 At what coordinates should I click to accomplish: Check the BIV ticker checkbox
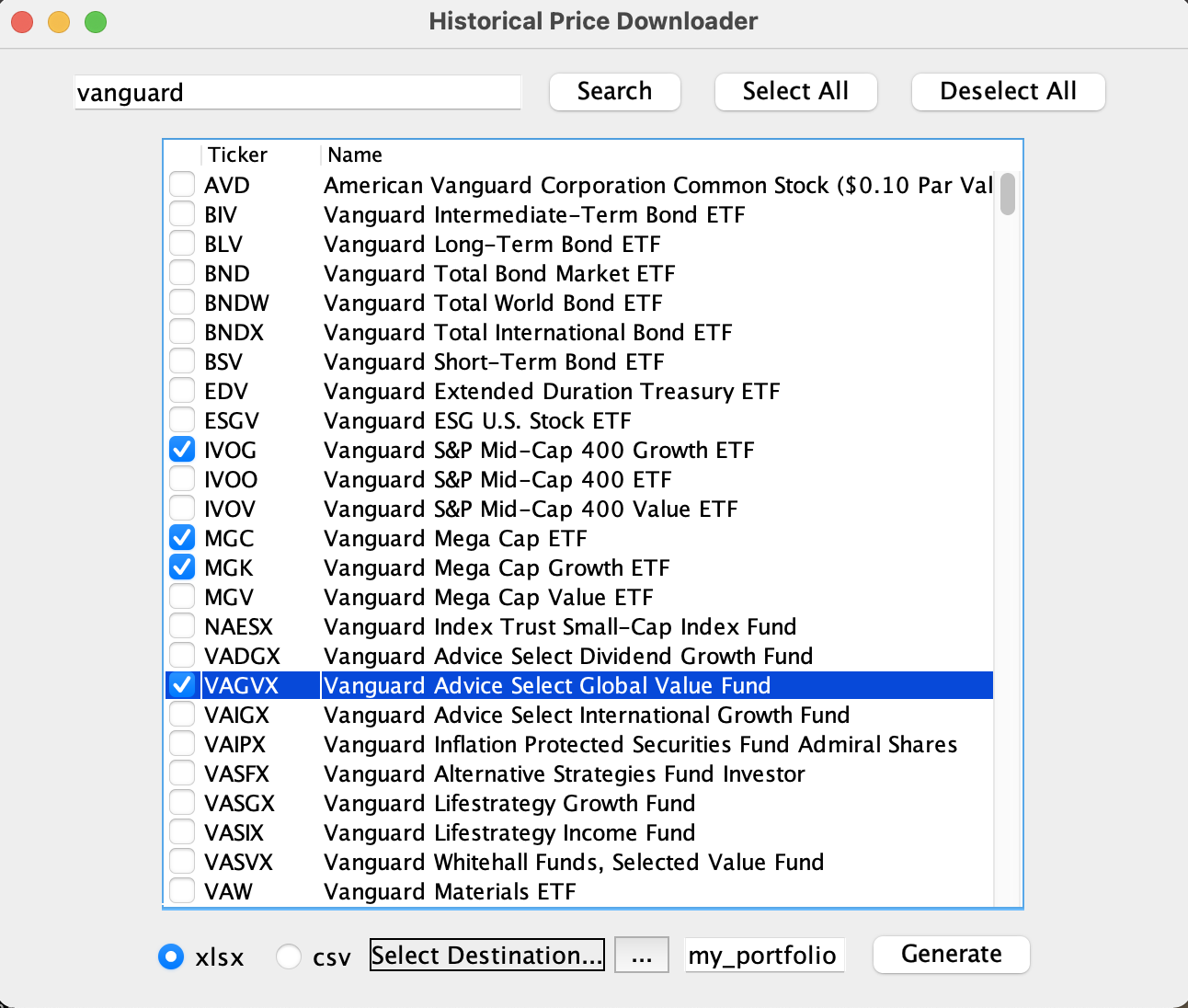(x=182, y=214)
